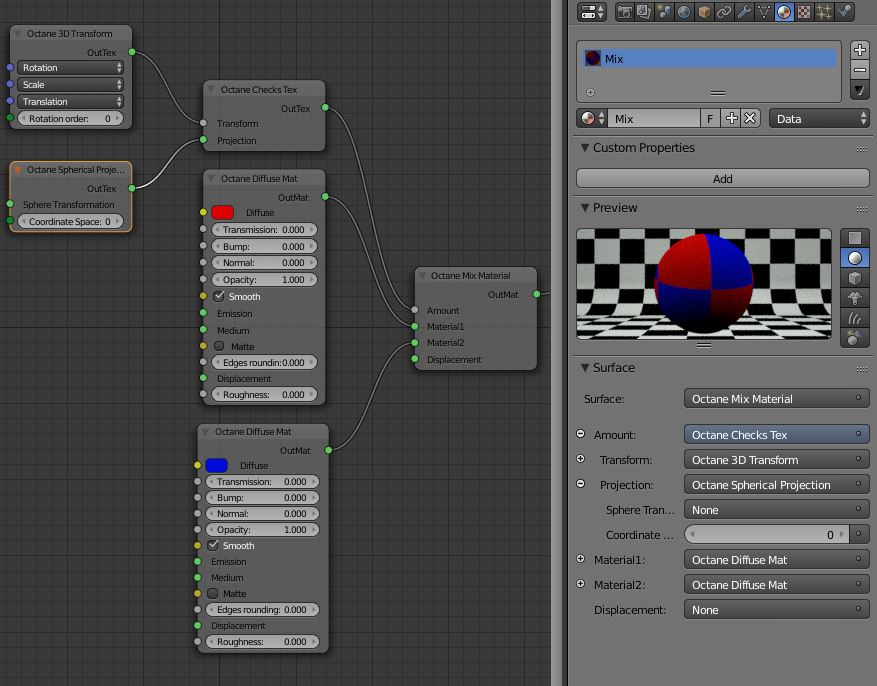Preview the material on a cube
This screenshot has width=877, height=686.
(855, 278)
